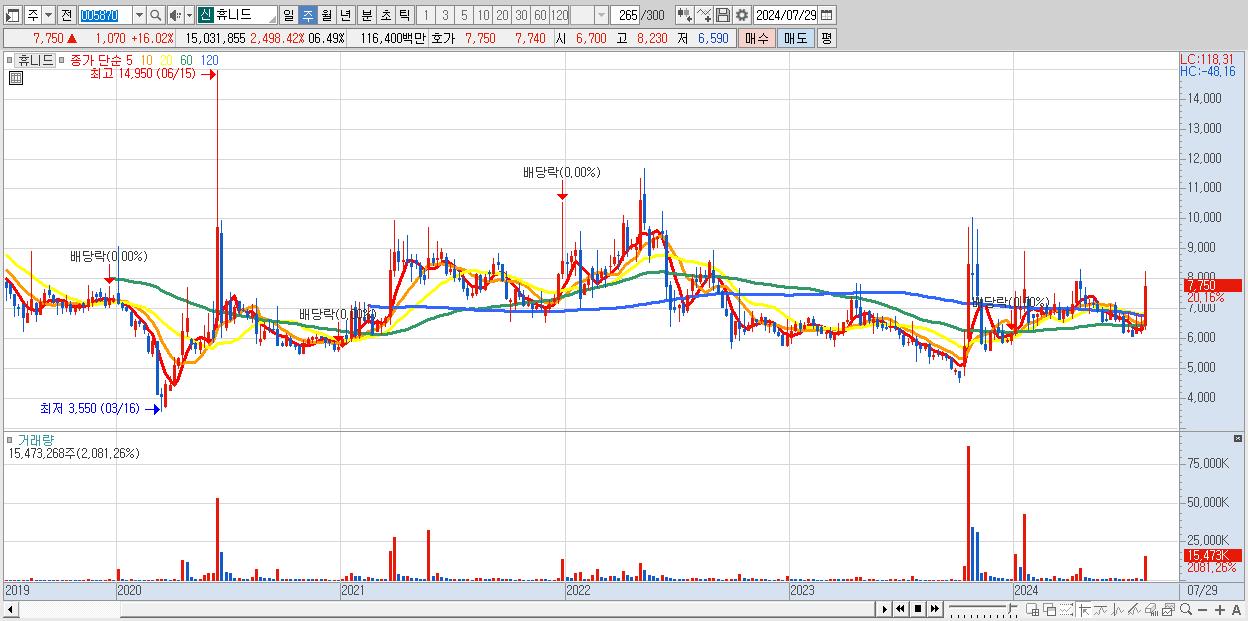Click the 전 button
Image resolution: width=1248 pixels, height=621 pixels.
coord(66,15)
